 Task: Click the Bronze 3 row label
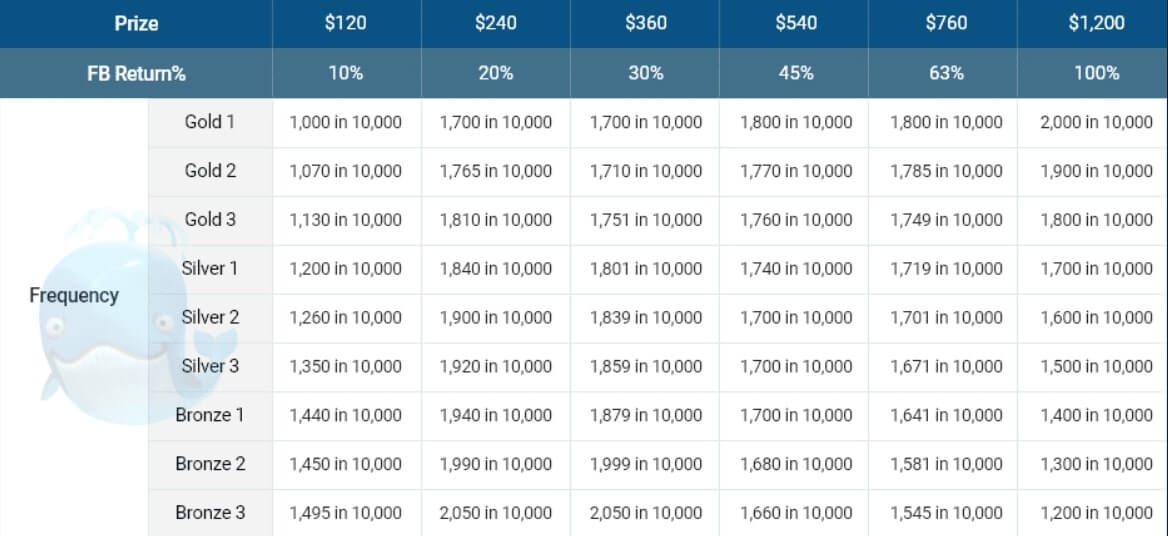(x=210, y=513)
